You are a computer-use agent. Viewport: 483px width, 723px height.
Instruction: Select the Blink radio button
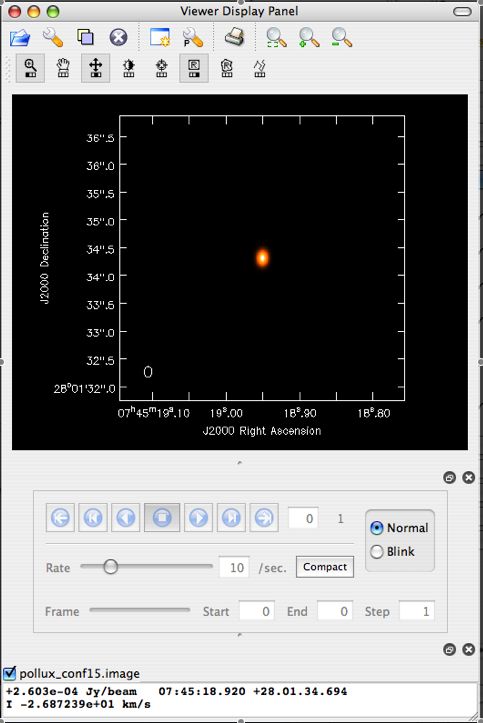click(377, 551)
